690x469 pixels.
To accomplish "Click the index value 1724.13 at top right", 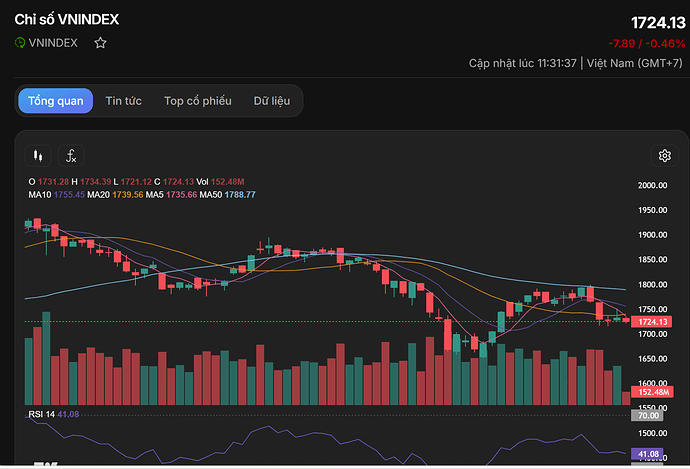I will [x=658, y=23].
